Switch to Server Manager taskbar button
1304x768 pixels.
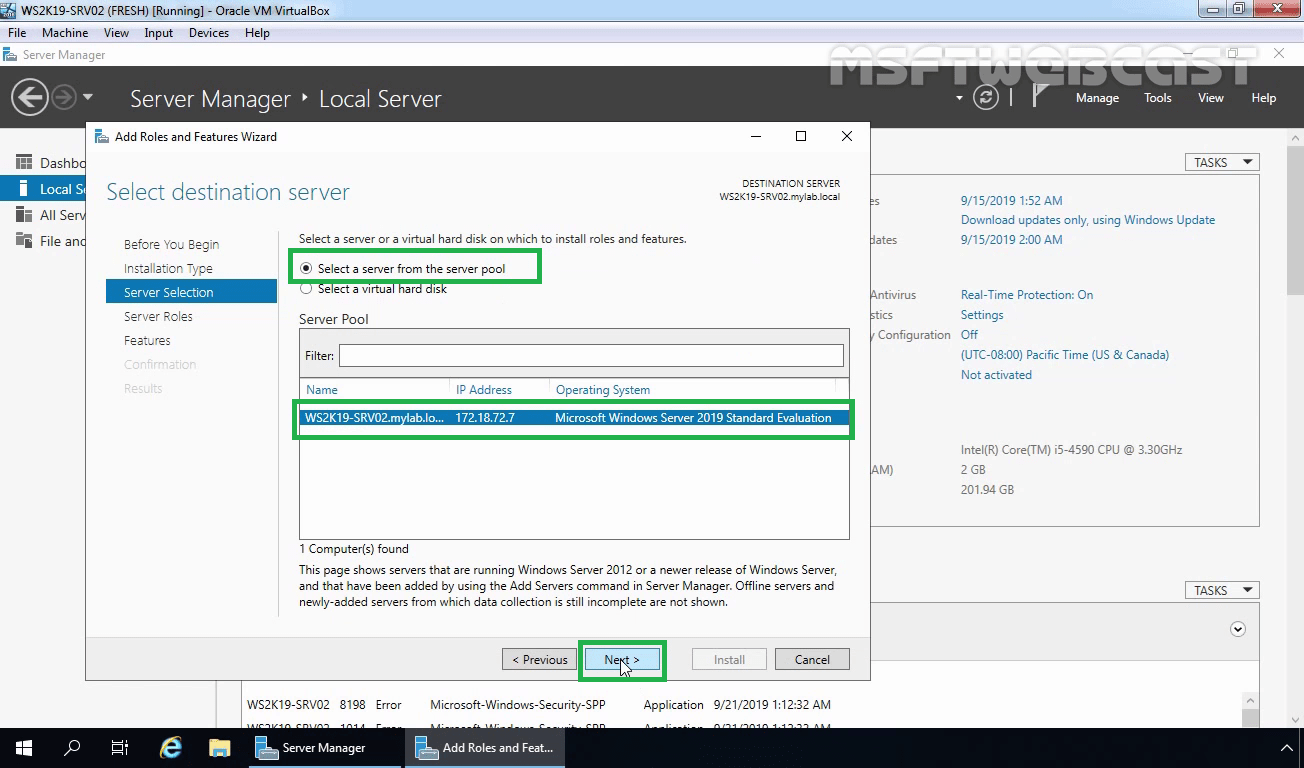click(x=323, y=748)
